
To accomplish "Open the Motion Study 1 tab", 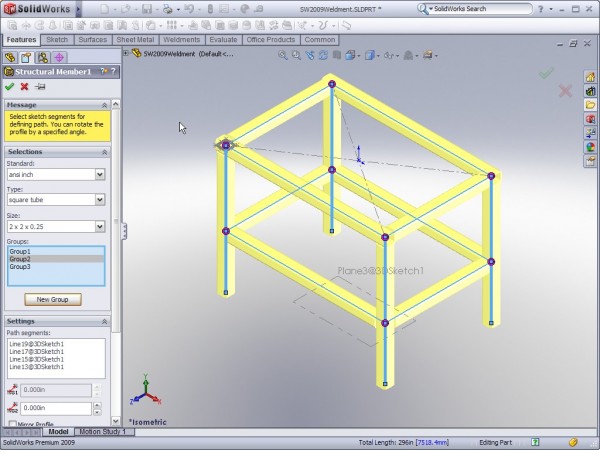I will click(x=101, y=432).
